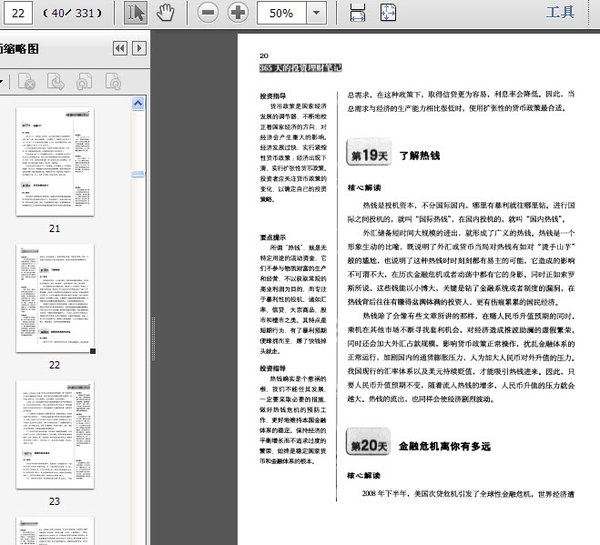
Task: Select the text selection cursor tool
Action: pyautogui.click(x=136, y=13)
